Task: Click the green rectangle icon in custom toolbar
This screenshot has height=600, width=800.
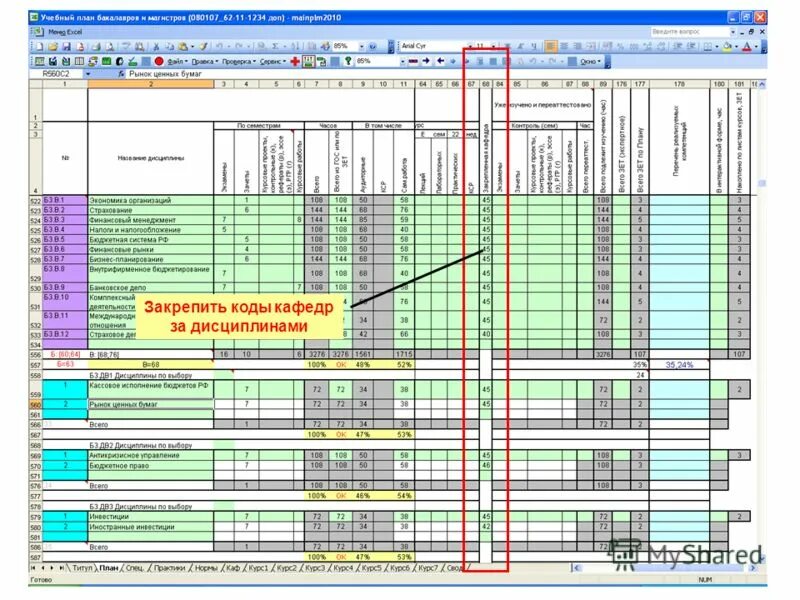Action: (106, 61)
